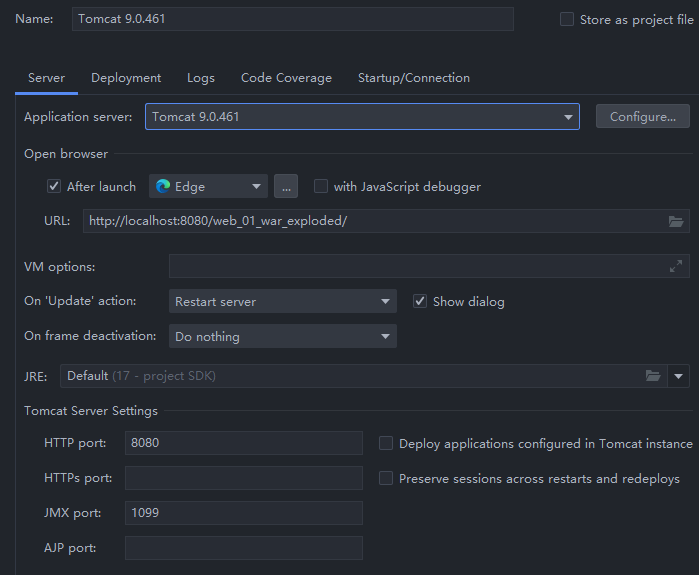699x575 pixels.
Task: Click the Open browser section label
Action: [66, 154]
